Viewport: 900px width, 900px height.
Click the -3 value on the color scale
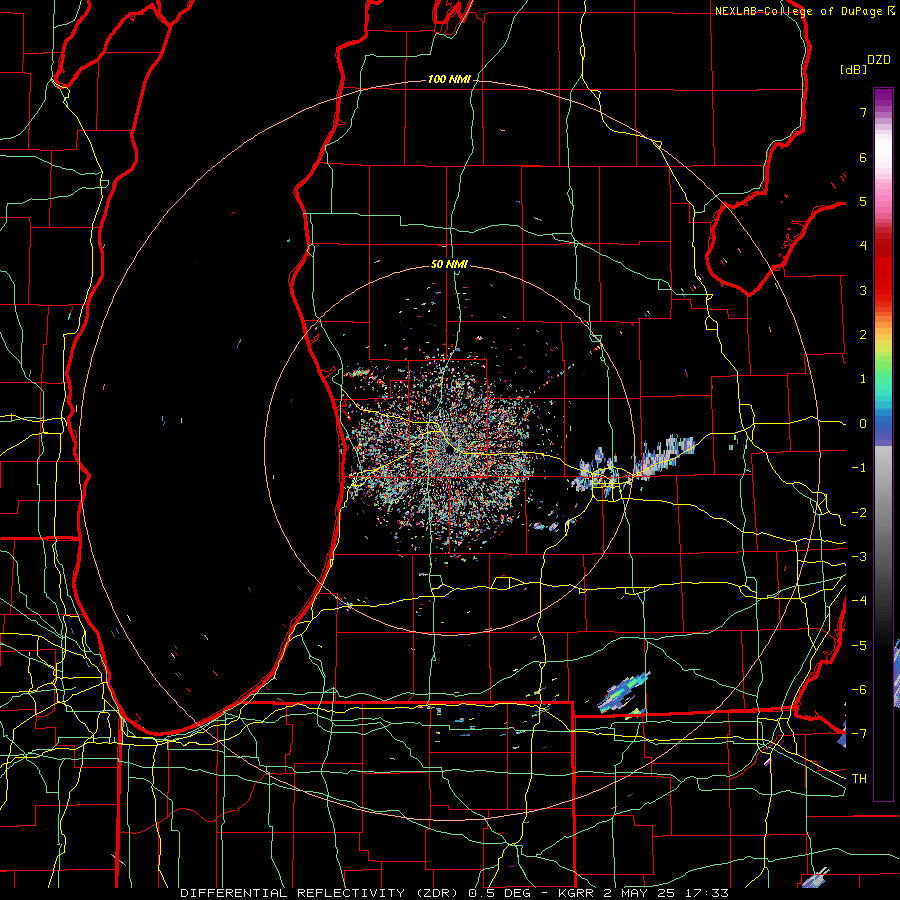(859, 557)
